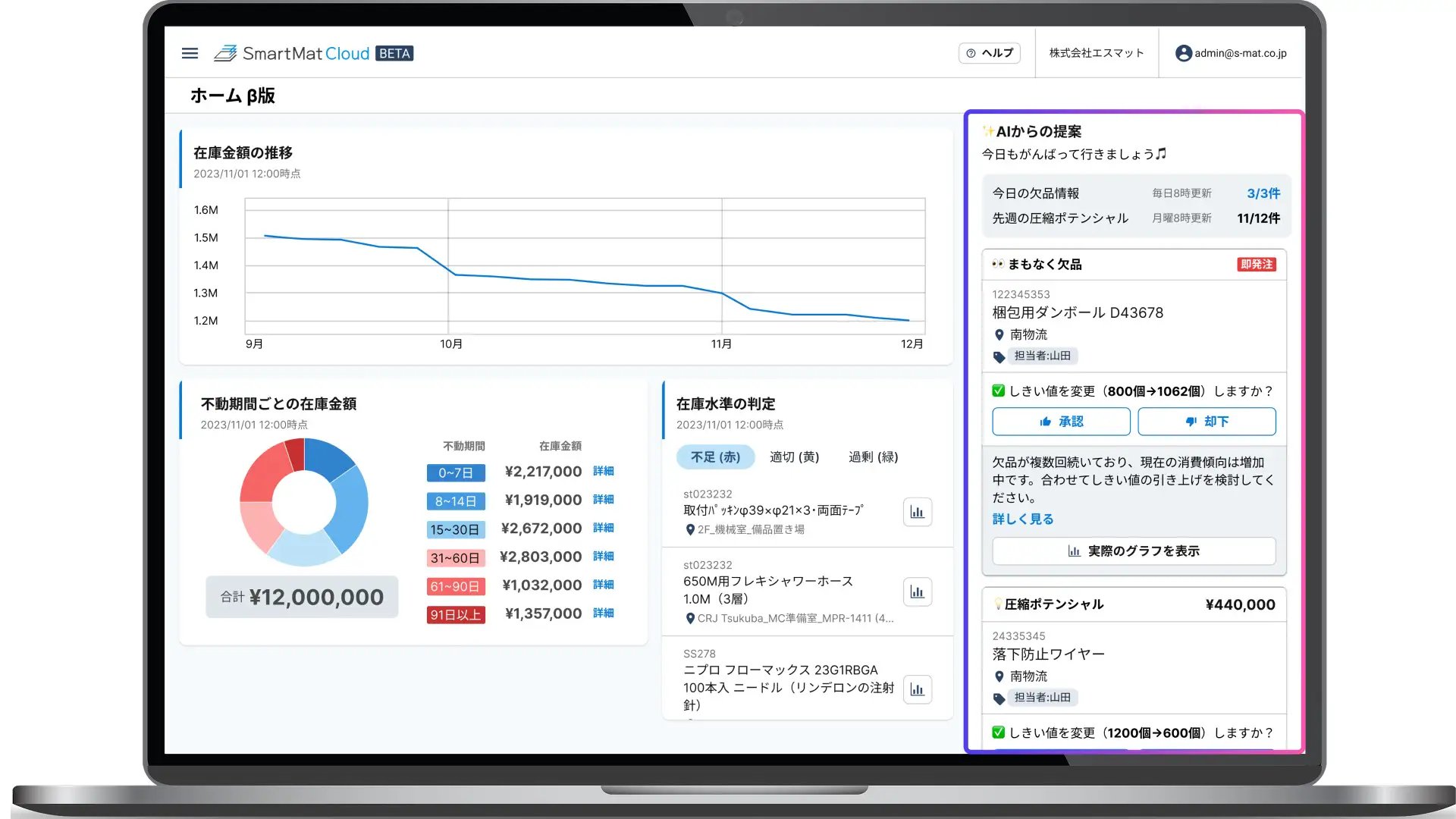The image size is (1456, 819).
Task: Switch to the 過剰 (緑) tab
Action: click(x=873, y=457)
